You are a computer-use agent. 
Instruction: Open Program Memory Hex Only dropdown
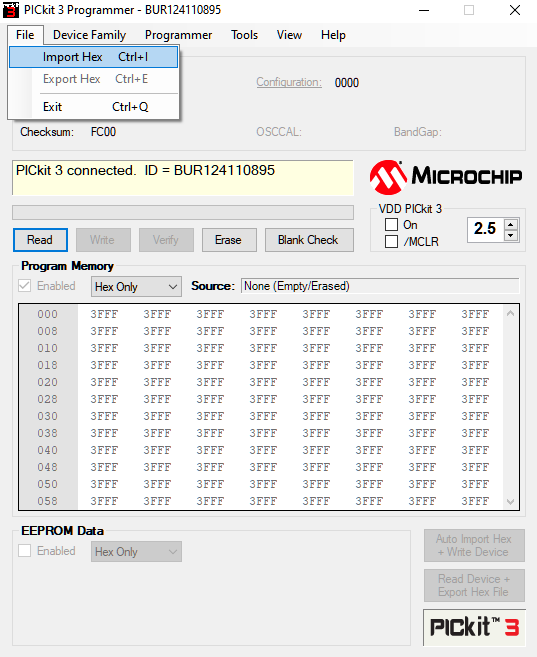click(136, 287)
